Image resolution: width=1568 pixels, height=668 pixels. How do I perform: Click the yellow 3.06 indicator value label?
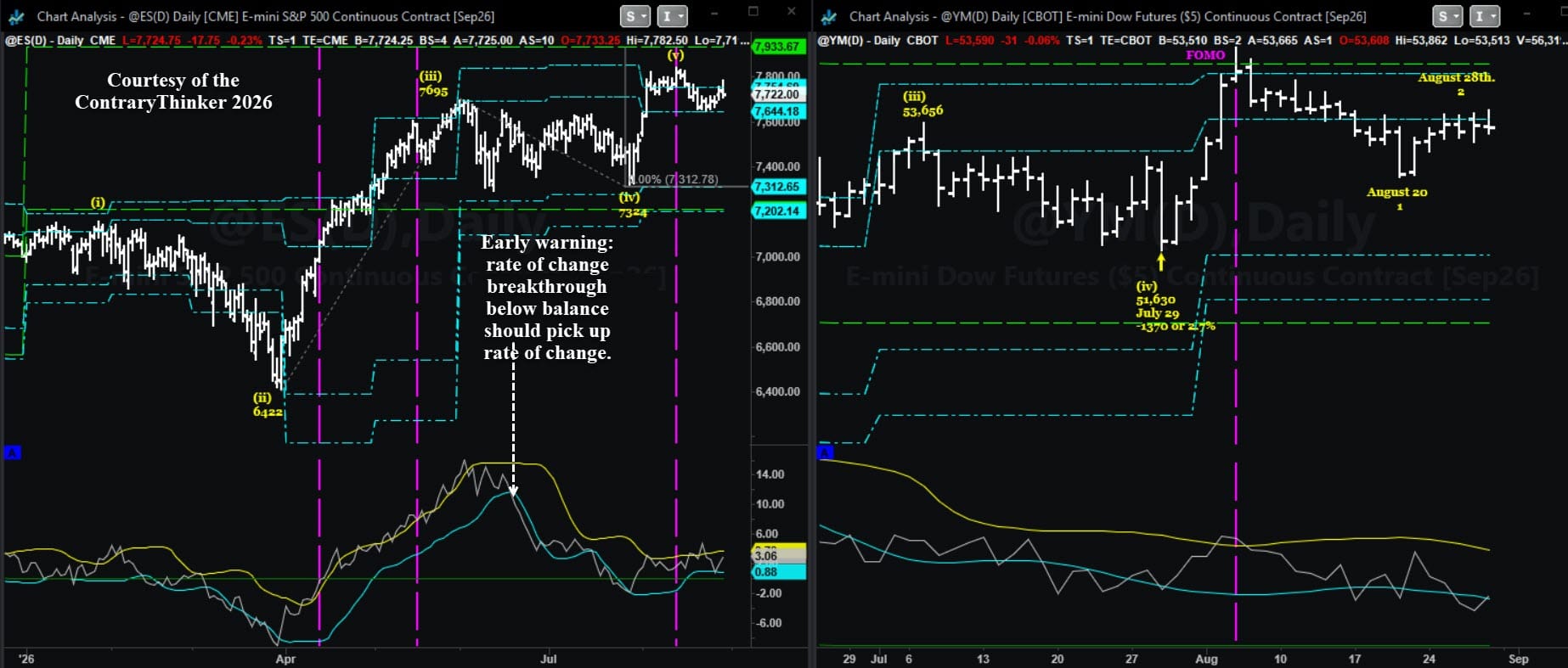tap(778, 555)
